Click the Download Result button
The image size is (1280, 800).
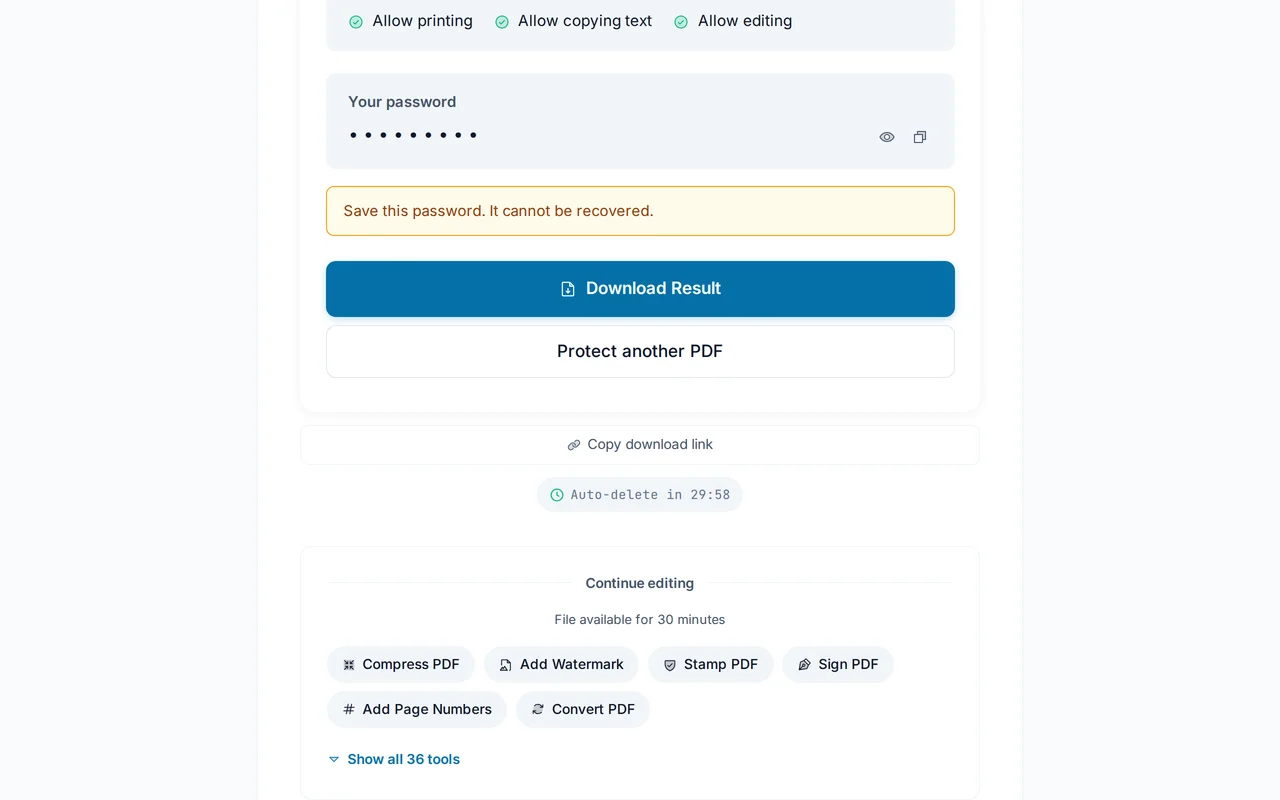point(640,288)
